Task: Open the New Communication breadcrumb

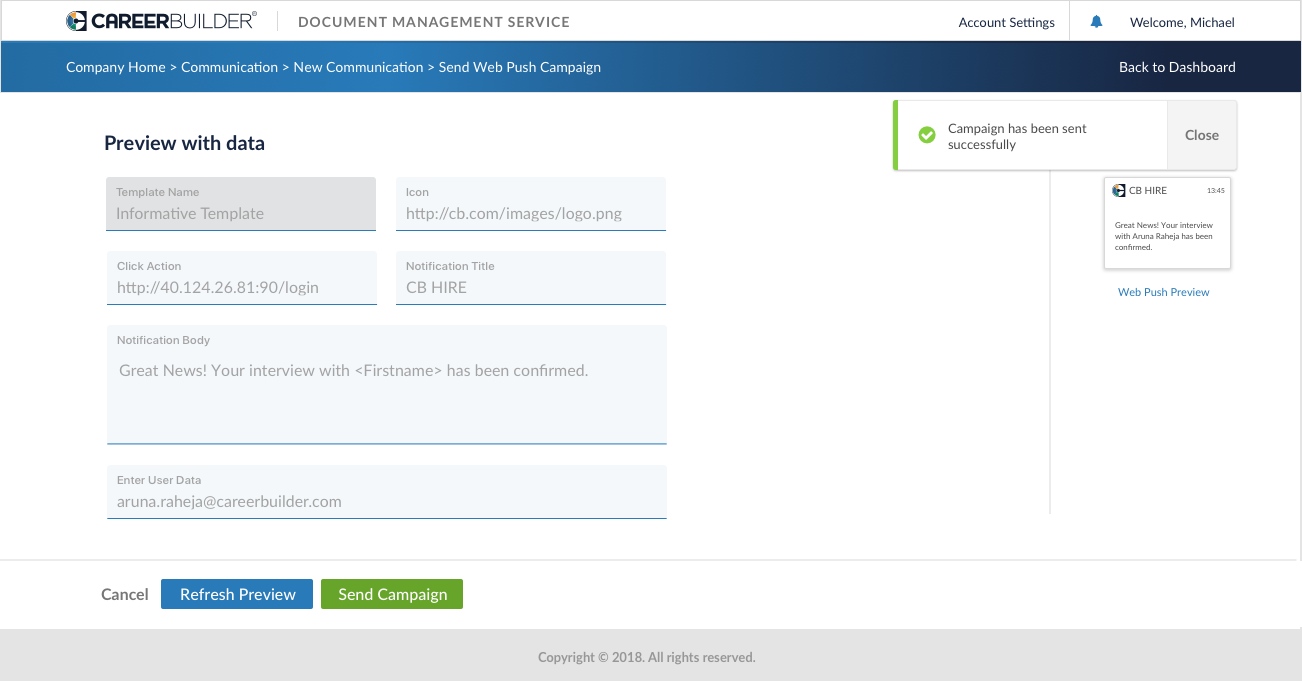Action: (358, 67)
